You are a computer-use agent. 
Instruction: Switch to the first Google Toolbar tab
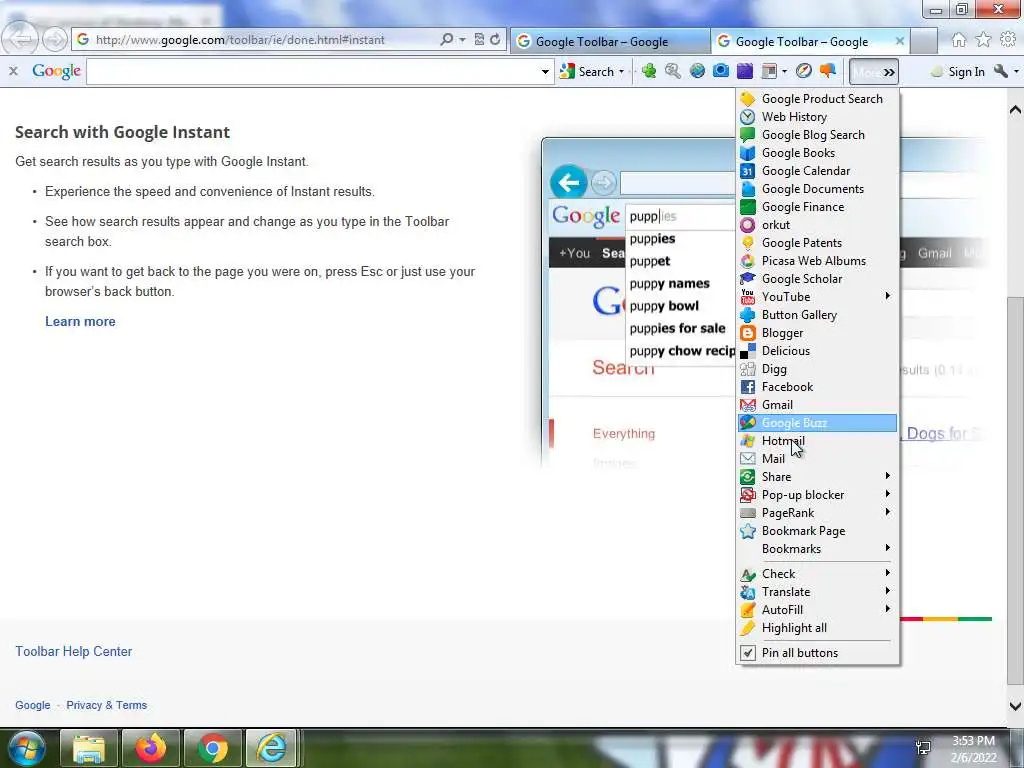click(610, 42)
